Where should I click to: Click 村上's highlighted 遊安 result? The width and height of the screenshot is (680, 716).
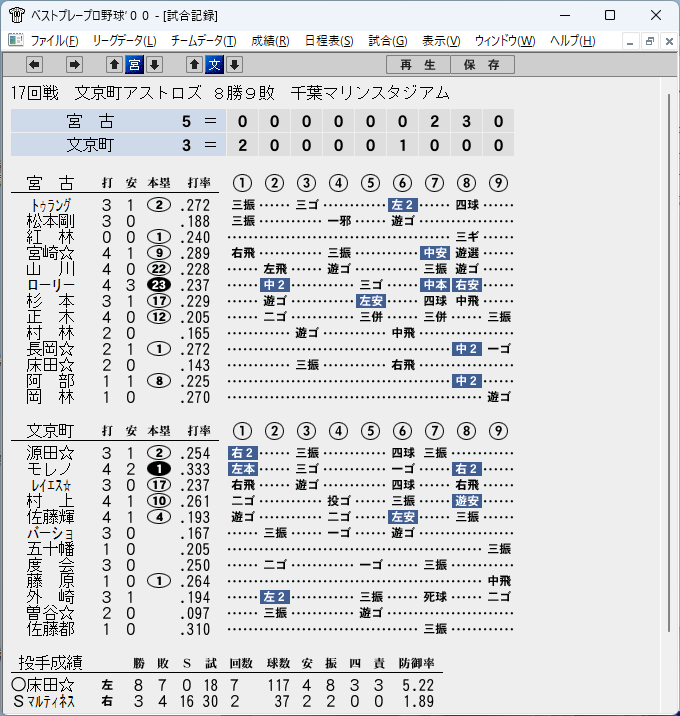(x=467, y=501)
